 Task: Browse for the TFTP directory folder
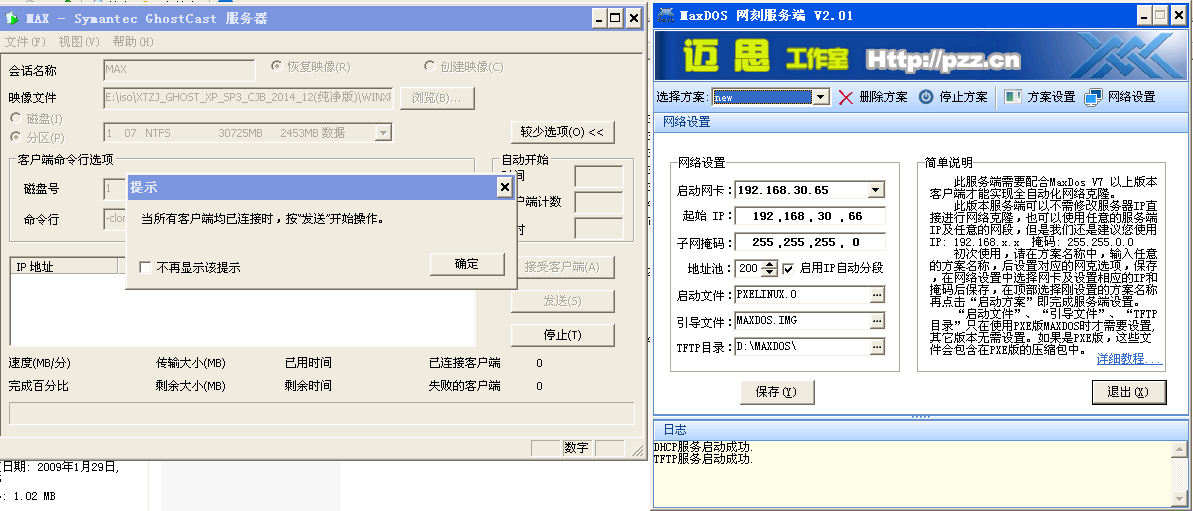pos(878,347)
